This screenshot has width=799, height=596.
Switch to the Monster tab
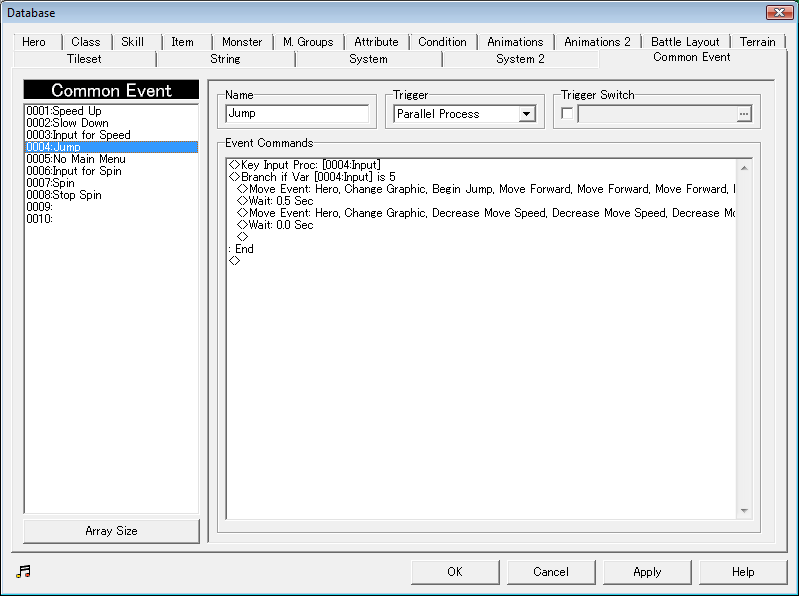click(x=242, y=42)
